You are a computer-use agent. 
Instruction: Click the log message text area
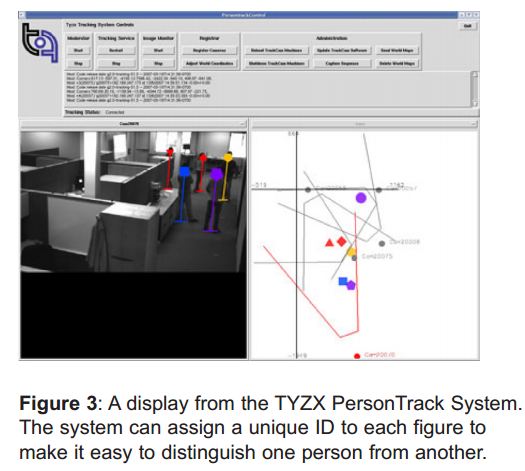[x=267, y=89]
